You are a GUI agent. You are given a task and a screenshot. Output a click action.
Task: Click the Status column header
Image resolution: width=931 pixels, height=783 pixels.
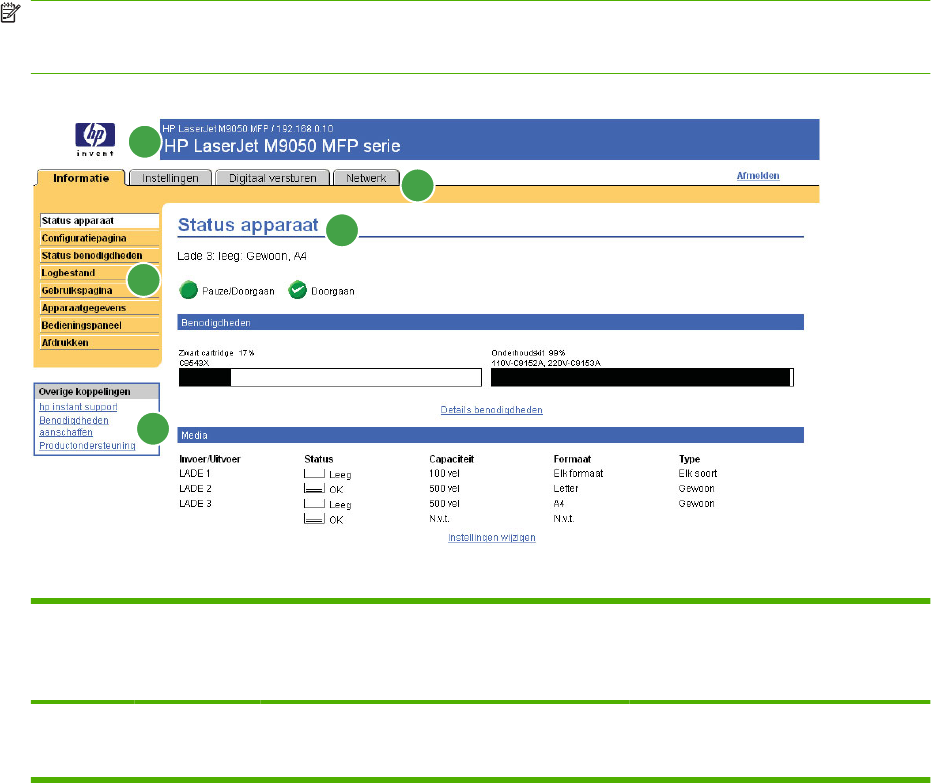coord(318,459)
